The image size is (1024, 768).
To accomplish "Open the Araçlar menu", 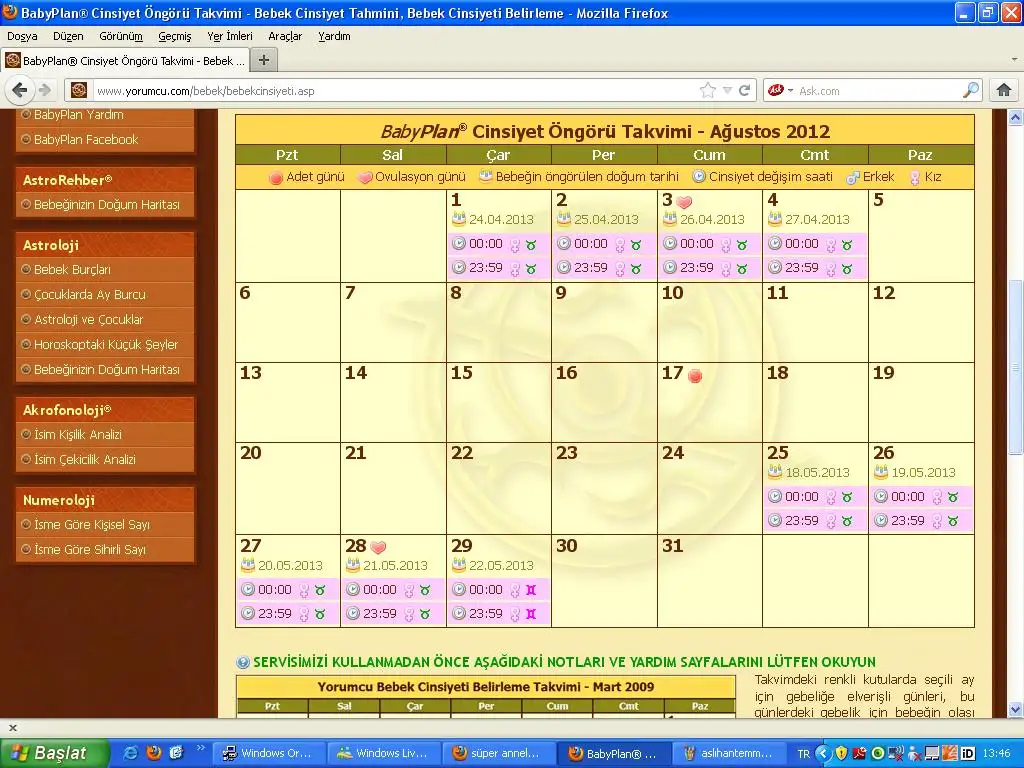I will tap(285, 36).
